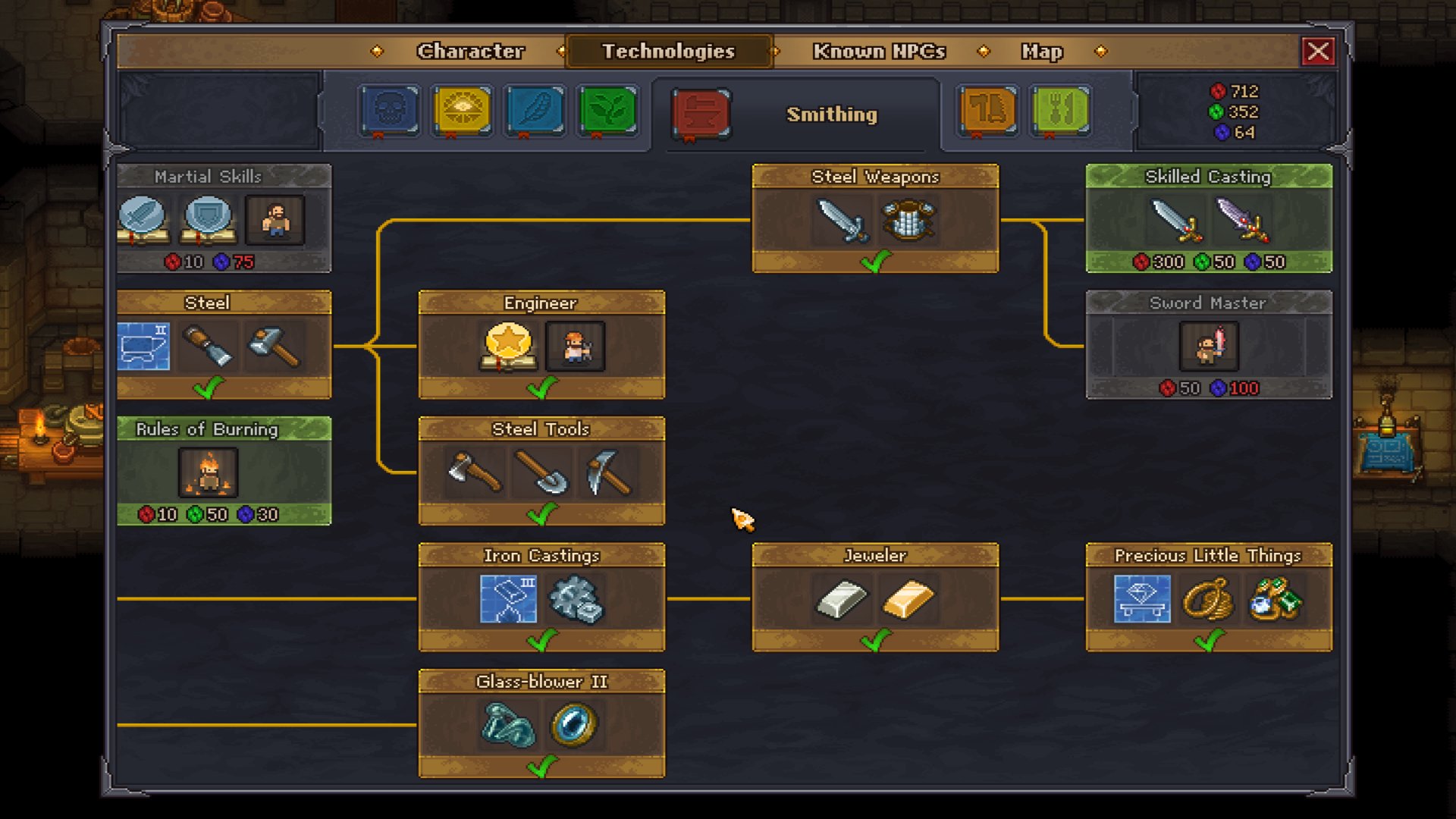This screenshot has height=819, width=1456.
Task: Open the Character tab
Action: point(470,51)
